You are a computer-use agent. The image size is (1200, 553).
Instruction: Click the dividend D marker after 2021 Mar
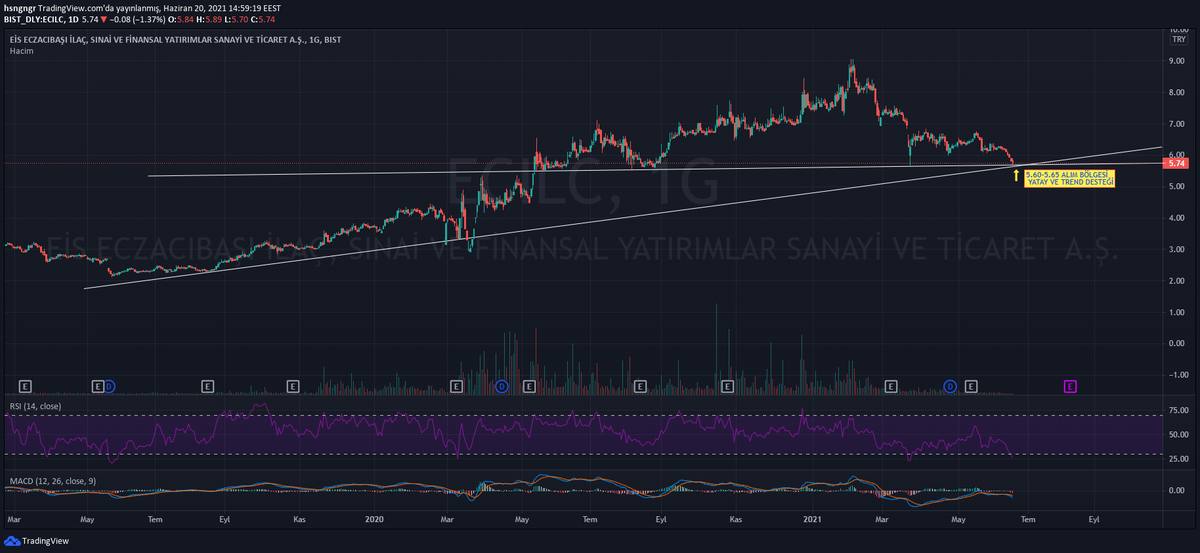coord(951,385)
